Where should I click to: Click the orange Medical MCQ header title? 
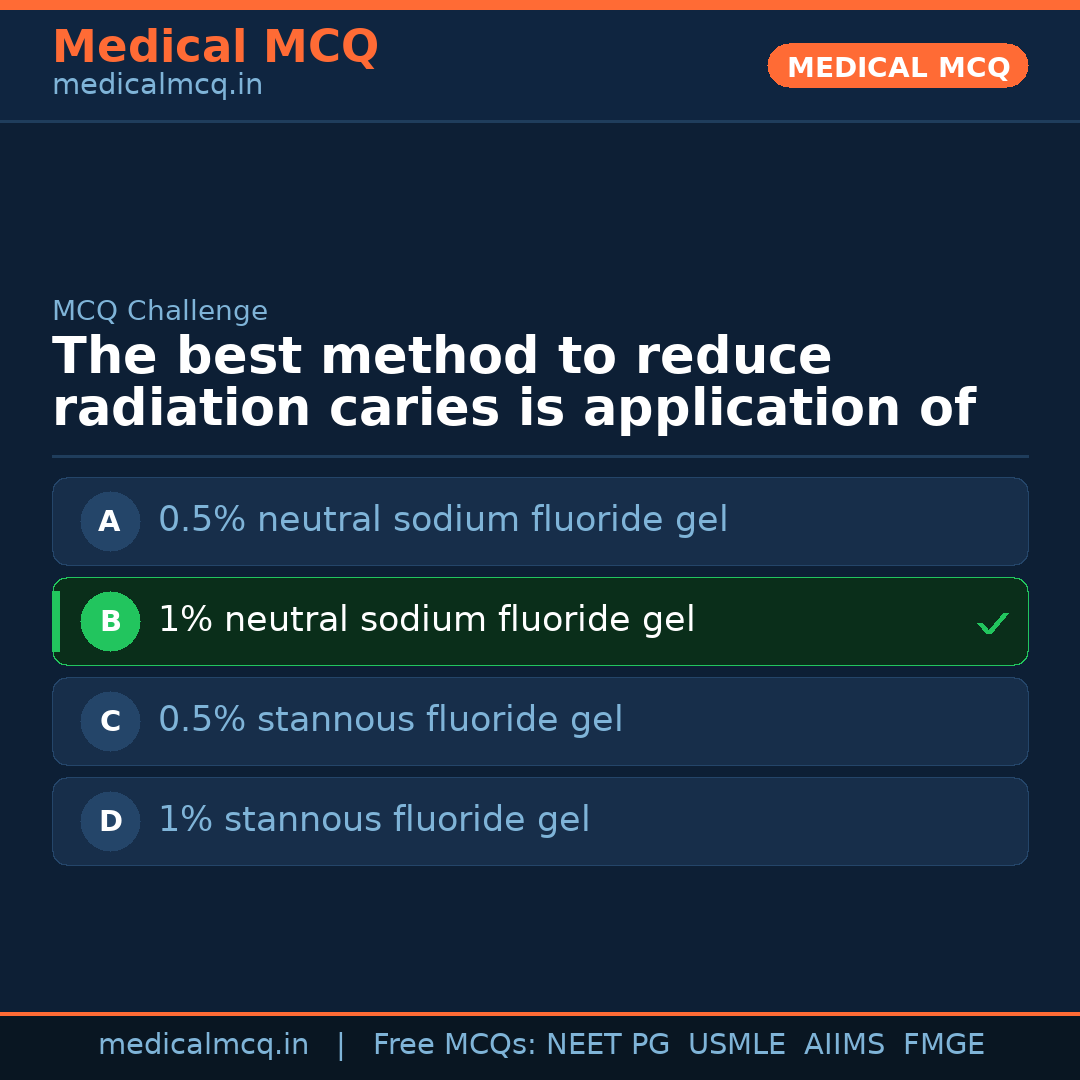tap(215, 47)
